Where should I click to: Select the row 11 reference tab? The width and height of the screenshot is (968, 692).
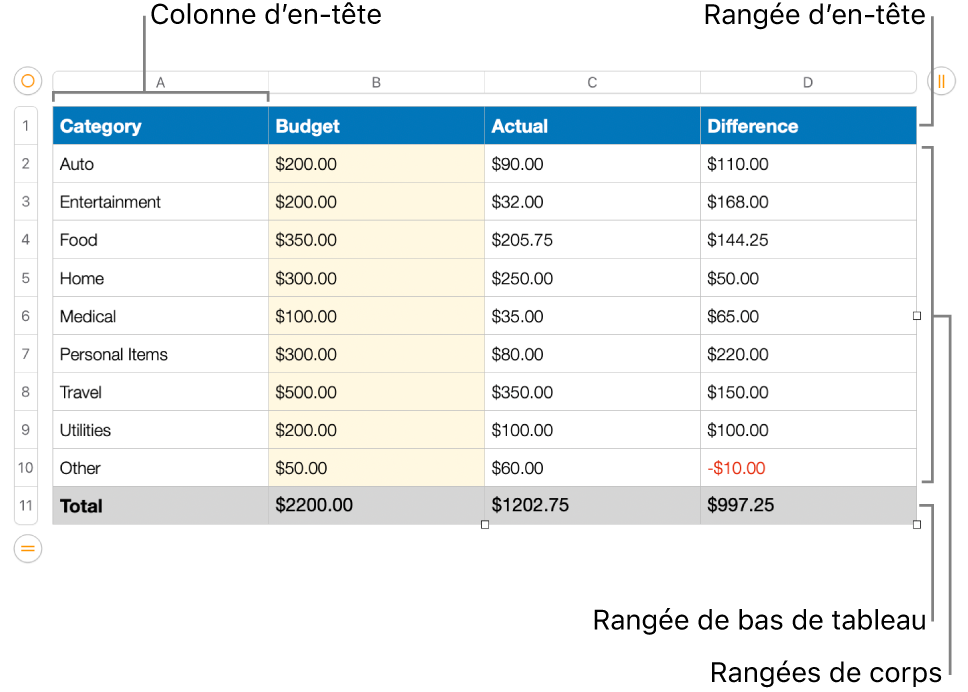tap(25, 506)
